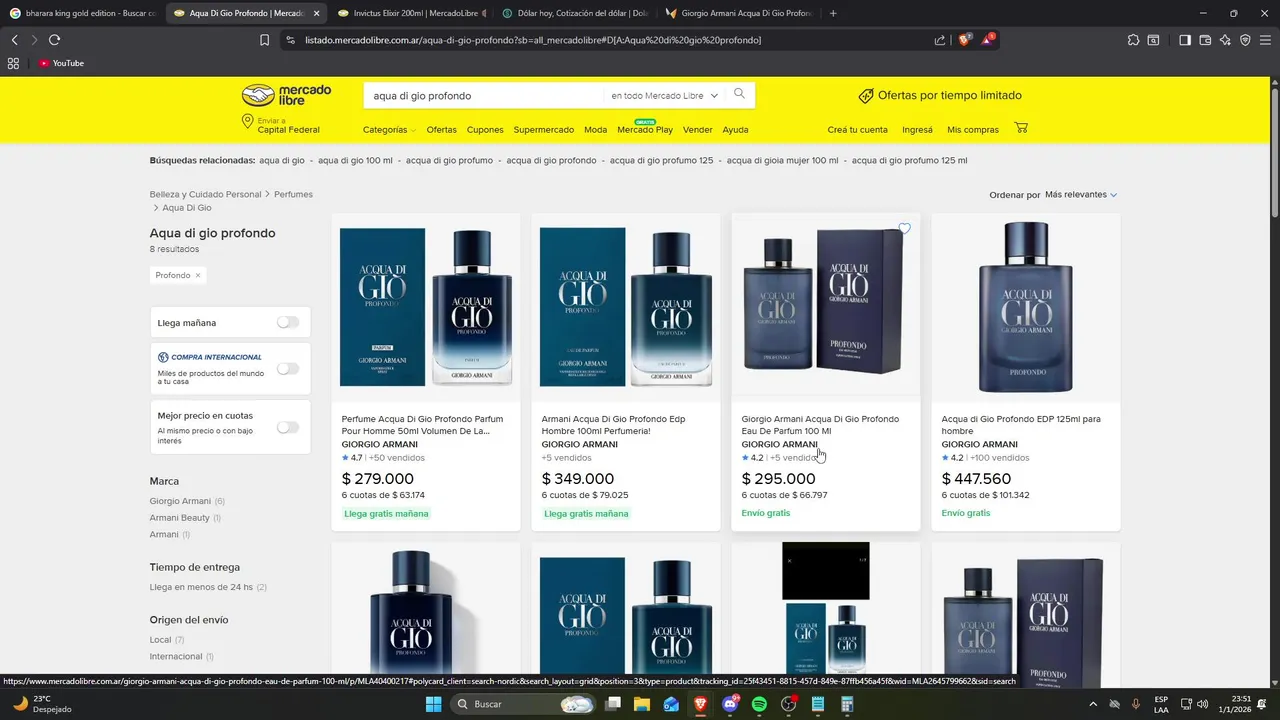Click the related search 'aqua di gio 100 ml'
Image resolution: width=1280 pixels, height=720 pixels.
point(355,160)
